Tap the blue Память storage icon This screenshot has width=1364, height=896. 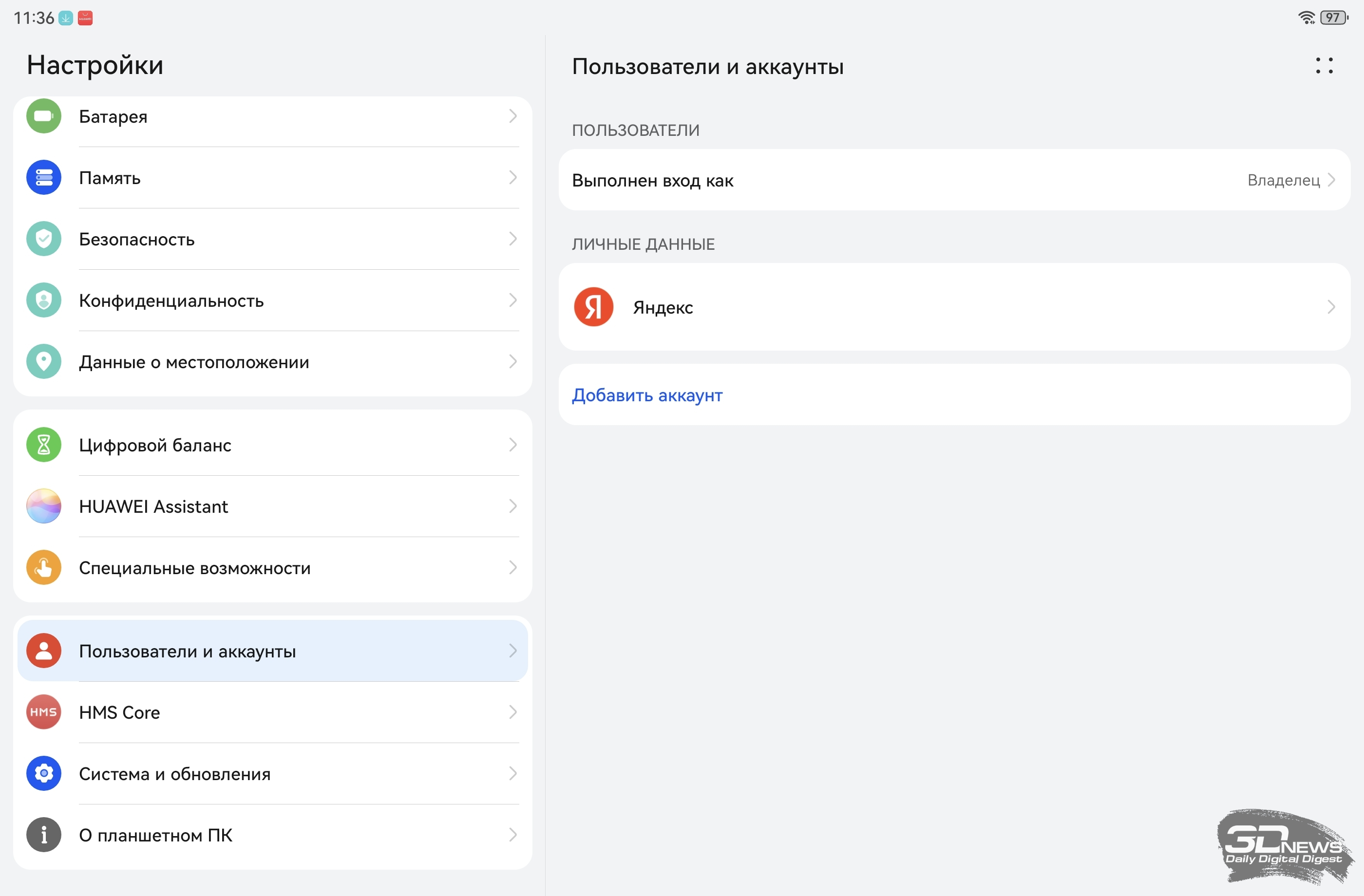click(43, 178)
